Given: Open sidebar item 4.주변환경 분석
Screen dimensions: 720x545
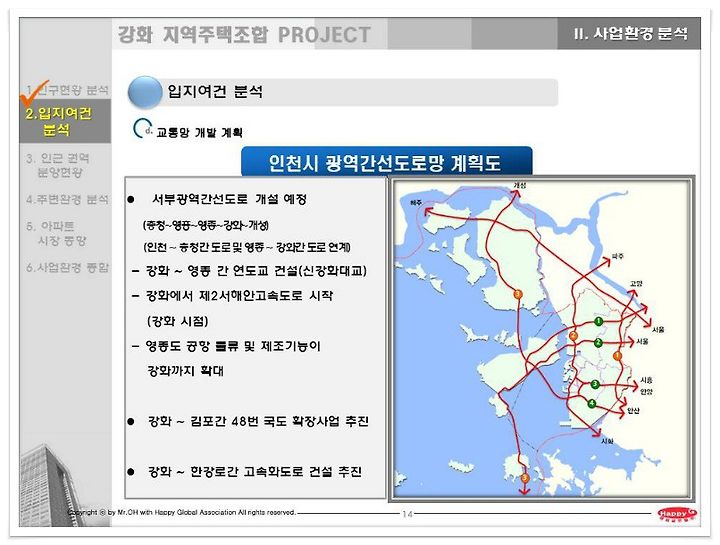Looking at the screenshot, I should (x=68, y=199).
